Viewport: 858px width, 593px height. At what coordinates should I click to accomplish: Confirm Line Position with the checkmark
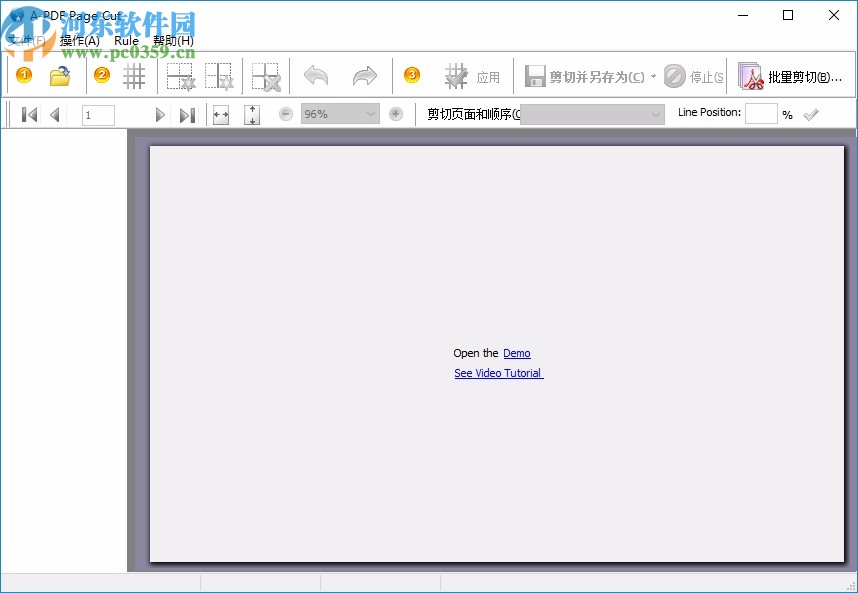(x=811, y=113)
